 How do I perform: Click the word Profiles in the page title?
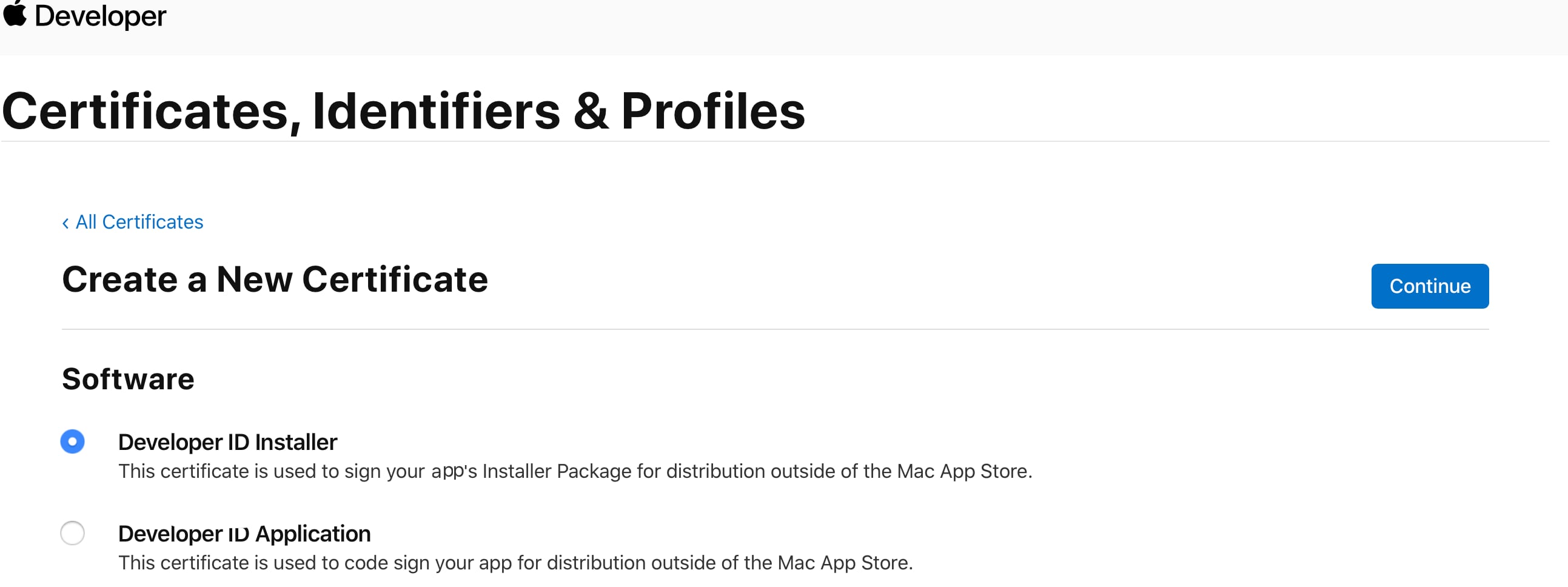pos(713,112)
